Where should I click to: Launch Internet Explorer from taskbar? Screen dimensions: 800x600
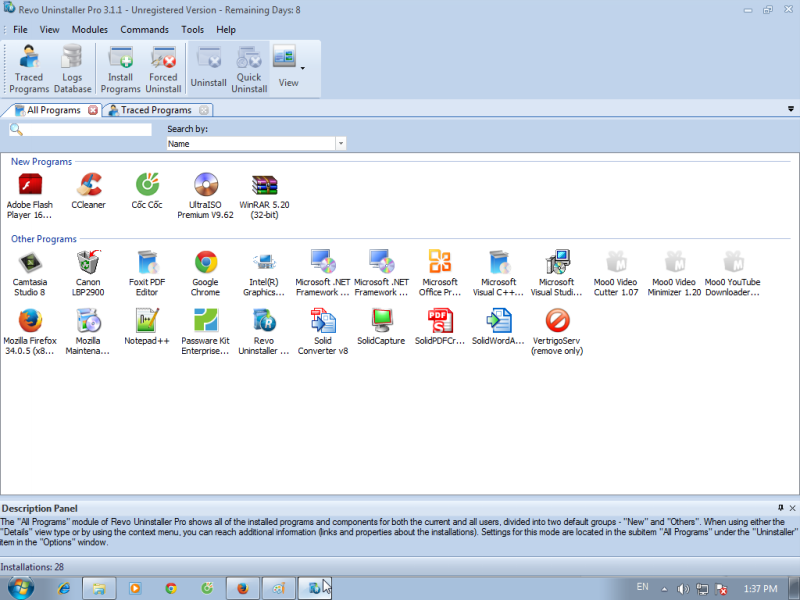(x=64, y=588)
